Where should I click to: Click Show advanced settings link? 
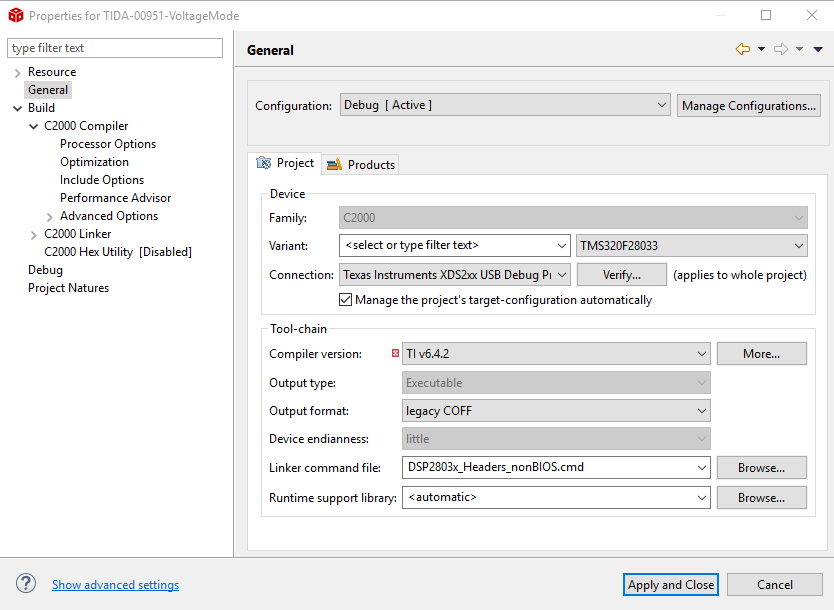click(x=116, y=585)
